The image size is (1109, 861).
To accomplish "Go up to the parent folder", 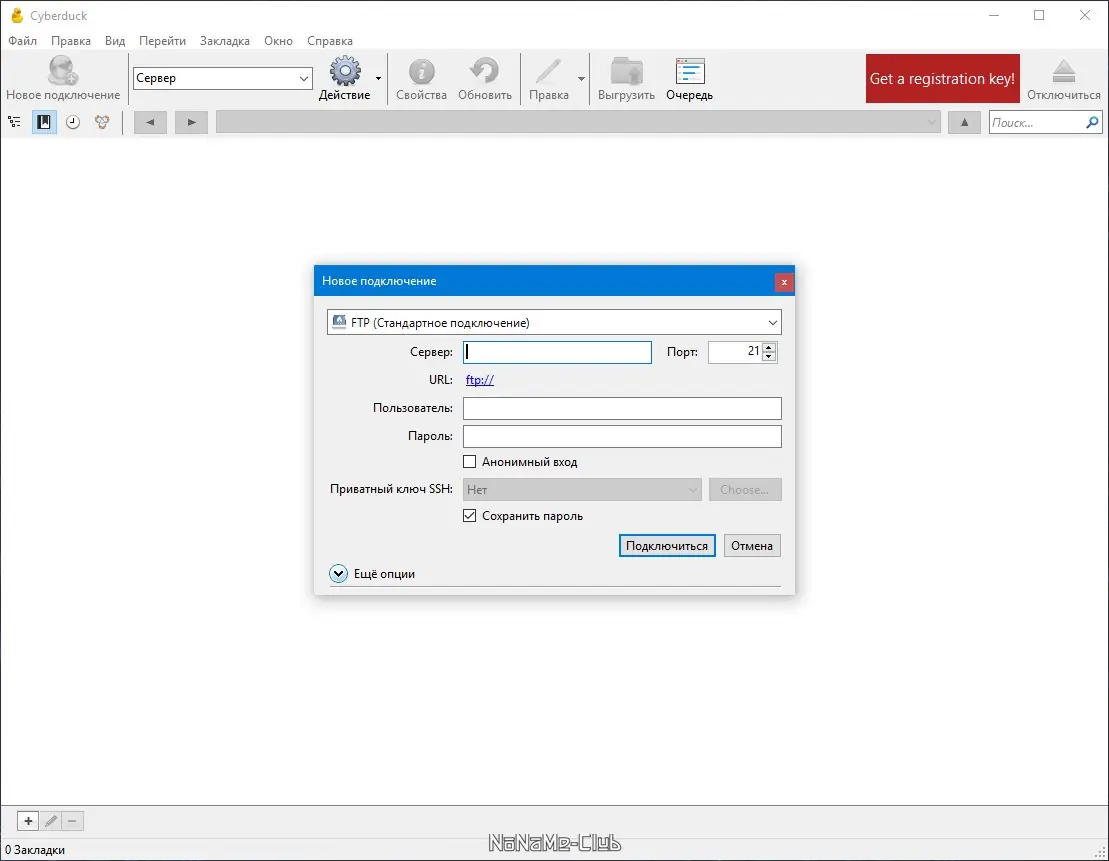I will 964,122.
